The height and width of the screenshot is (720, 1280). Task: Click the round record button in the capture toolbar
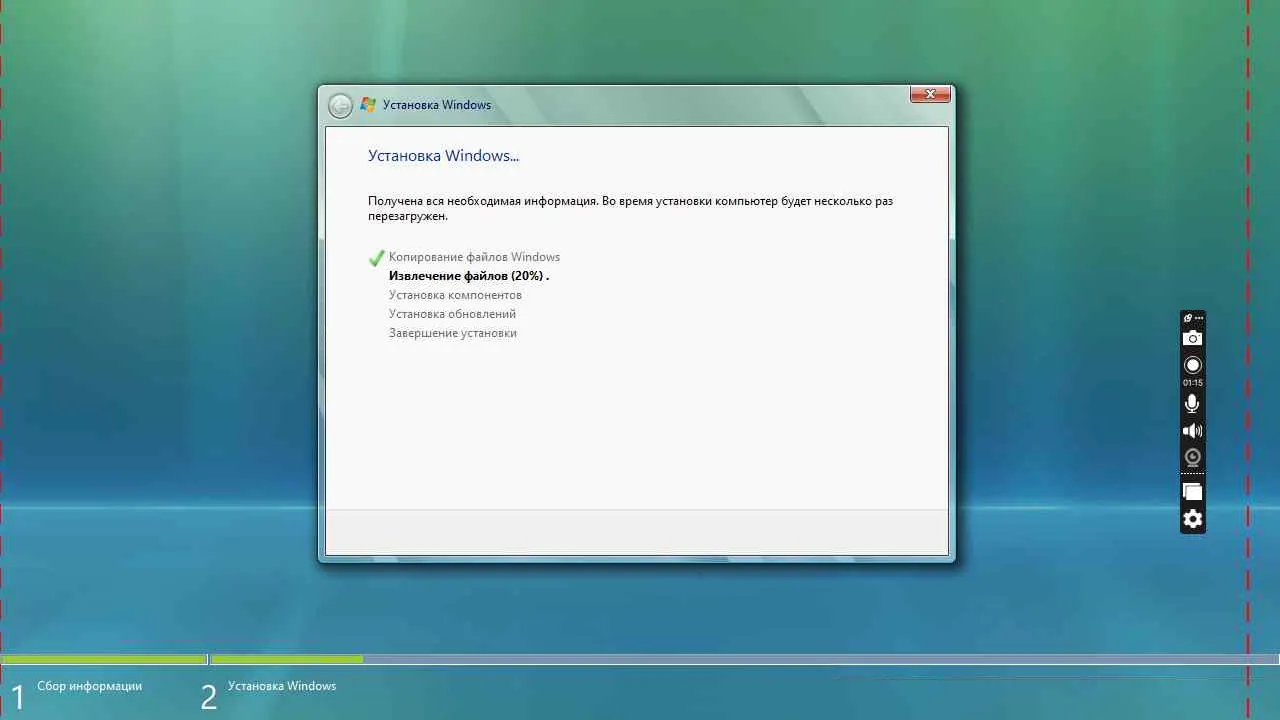[x=1192, y=365]
